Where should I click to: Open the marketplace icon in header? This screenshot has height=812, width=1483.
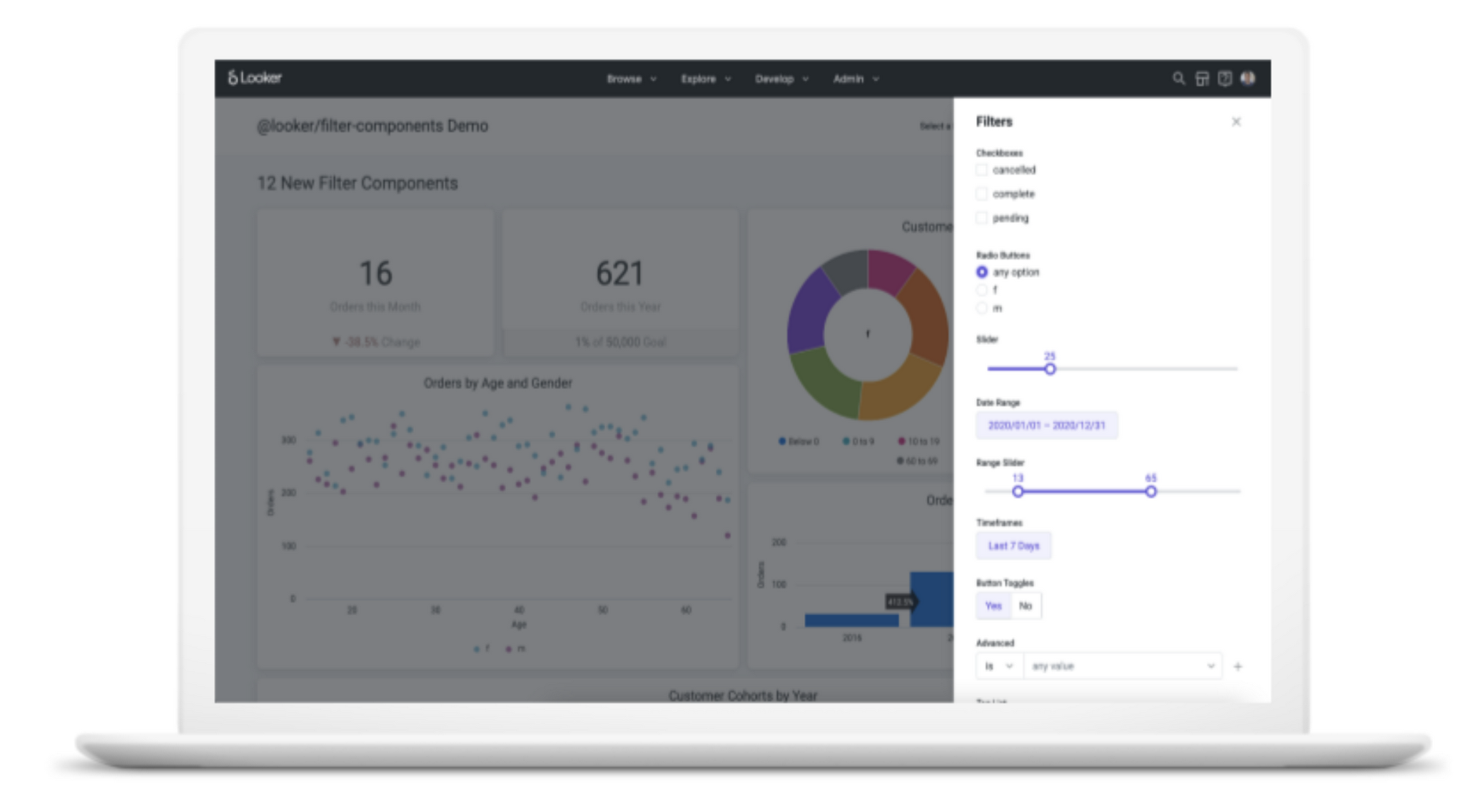point(1202,78)
